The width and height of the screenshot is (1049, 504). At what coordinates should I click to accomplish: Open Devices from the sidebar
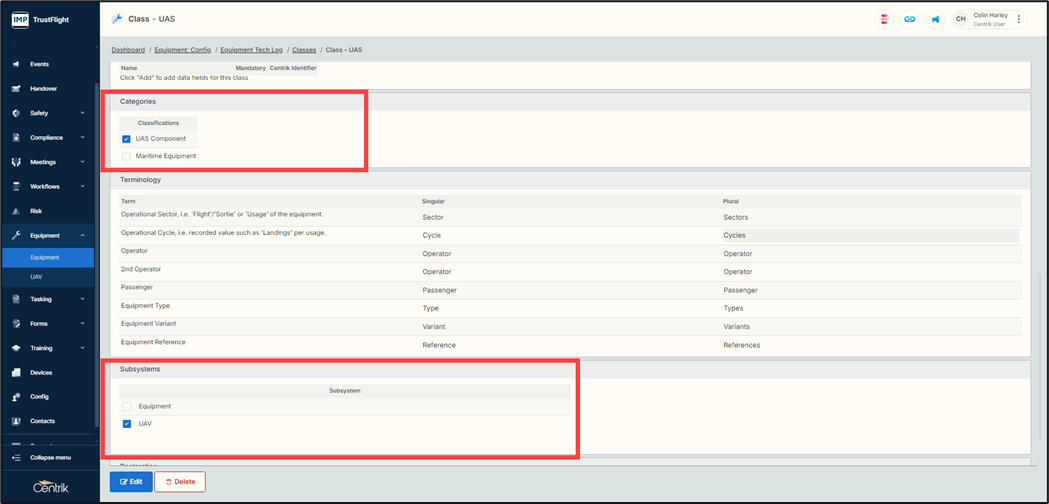40,372
